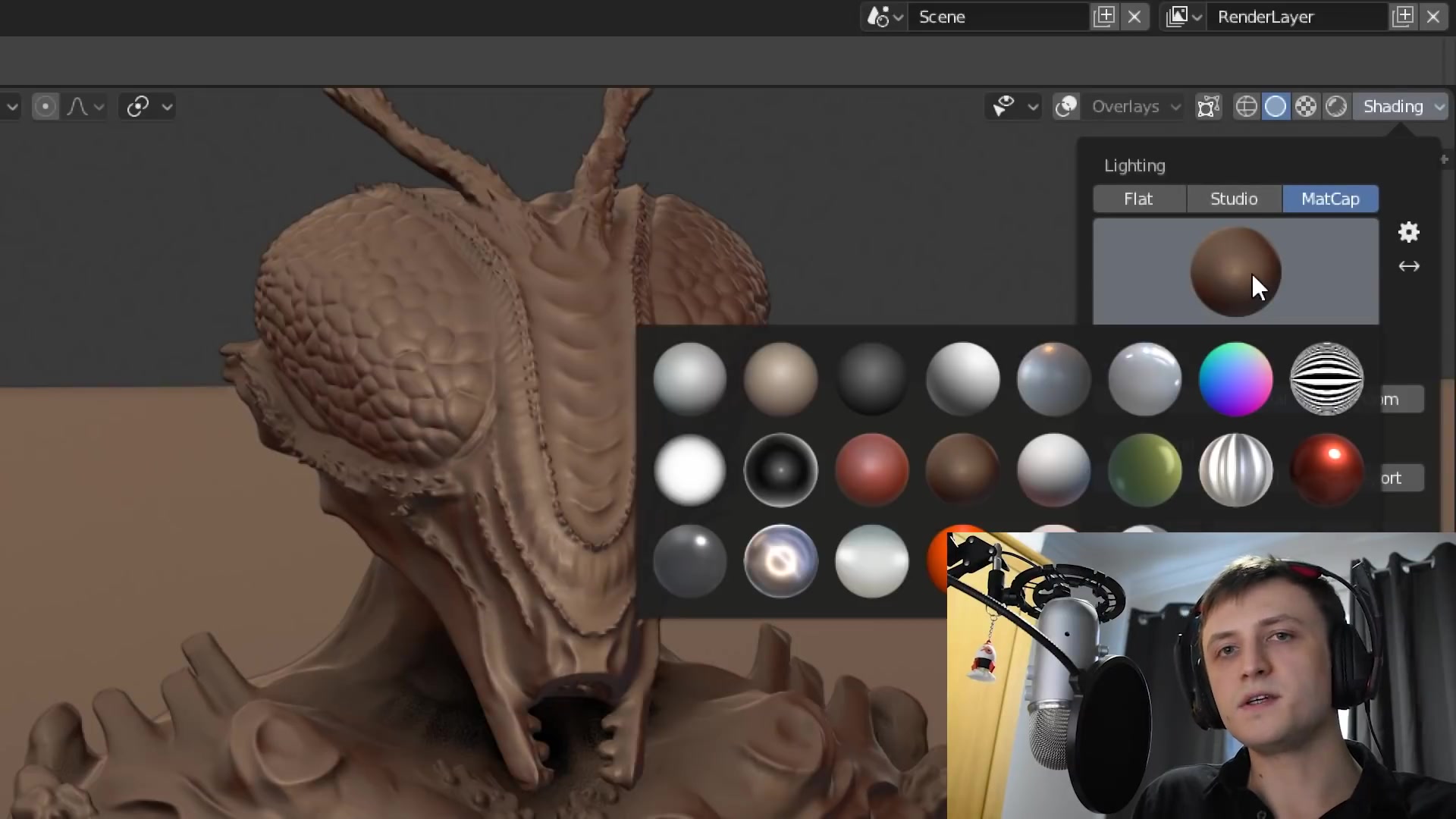Toggle object type visibility filter
1456x819 pixels.
[1003, 106]
